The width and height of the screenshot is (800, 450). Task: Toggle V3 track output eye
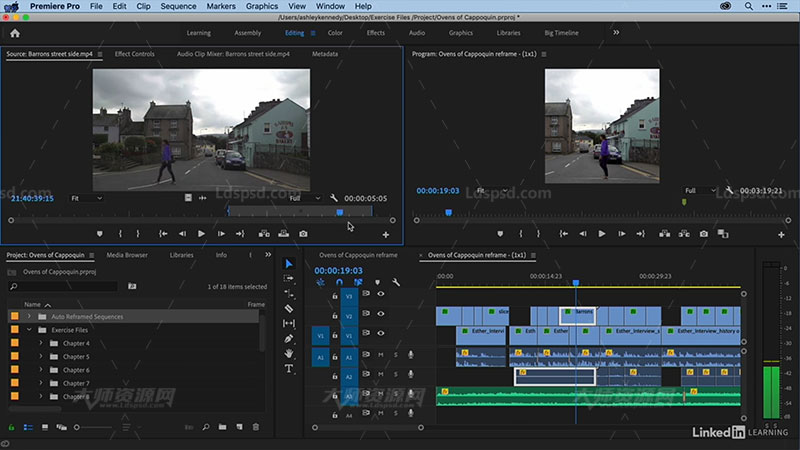381,294
